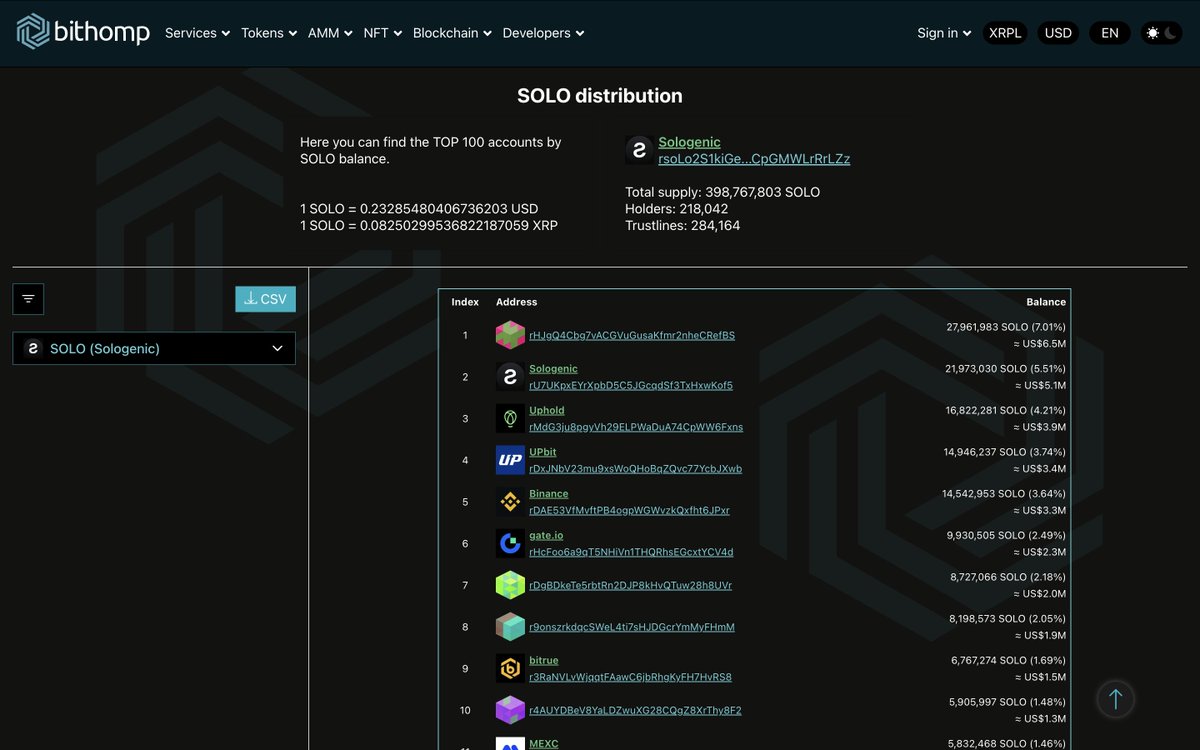Screen dimensions: 1200x750
Task: Open the USD currency selector
Action: (1058, 33)
